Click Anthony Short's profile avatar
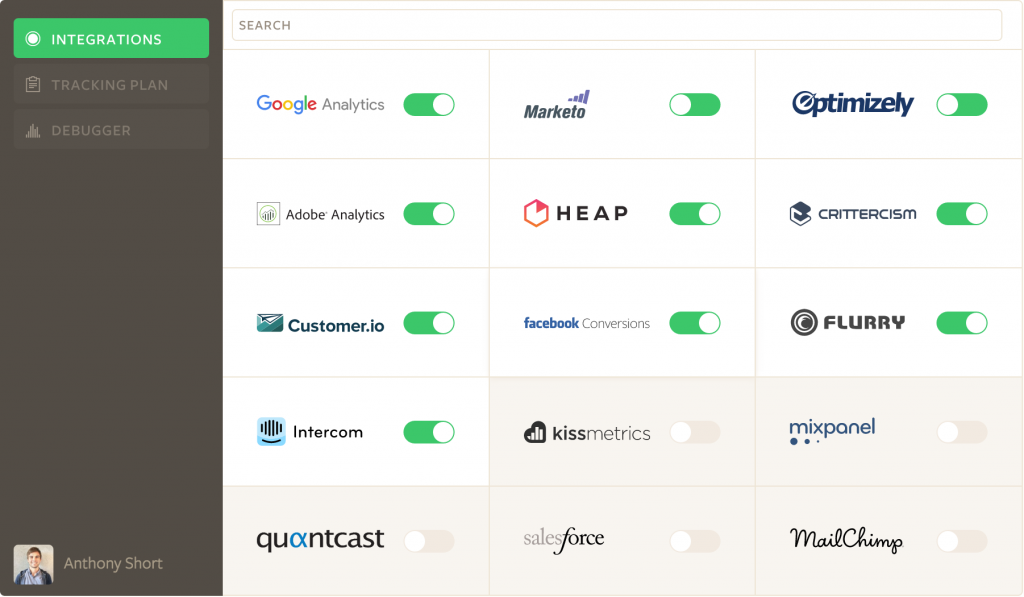The width and height of the screenshot is (1024, 597). (33, 564)
